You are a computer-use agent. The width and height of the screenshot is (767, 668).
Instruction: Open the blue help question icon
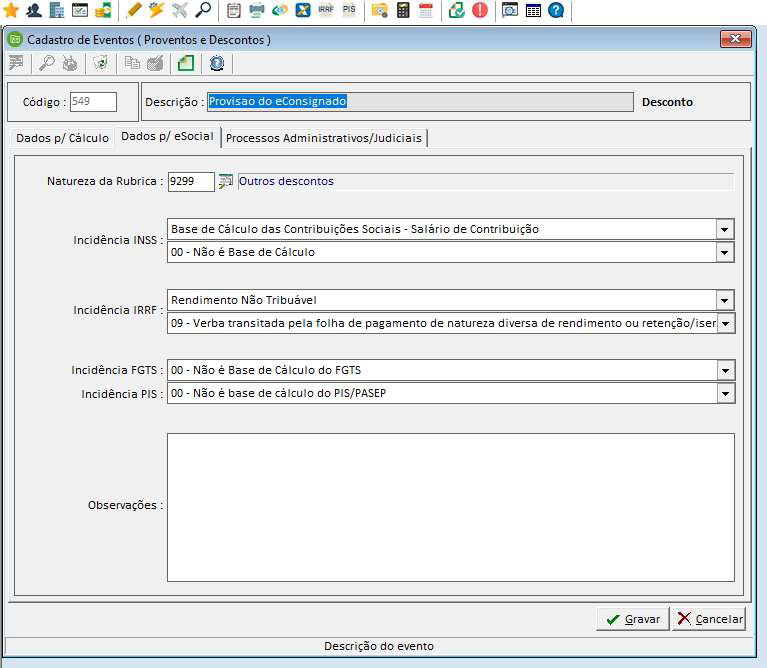click(x=556, y=10)
